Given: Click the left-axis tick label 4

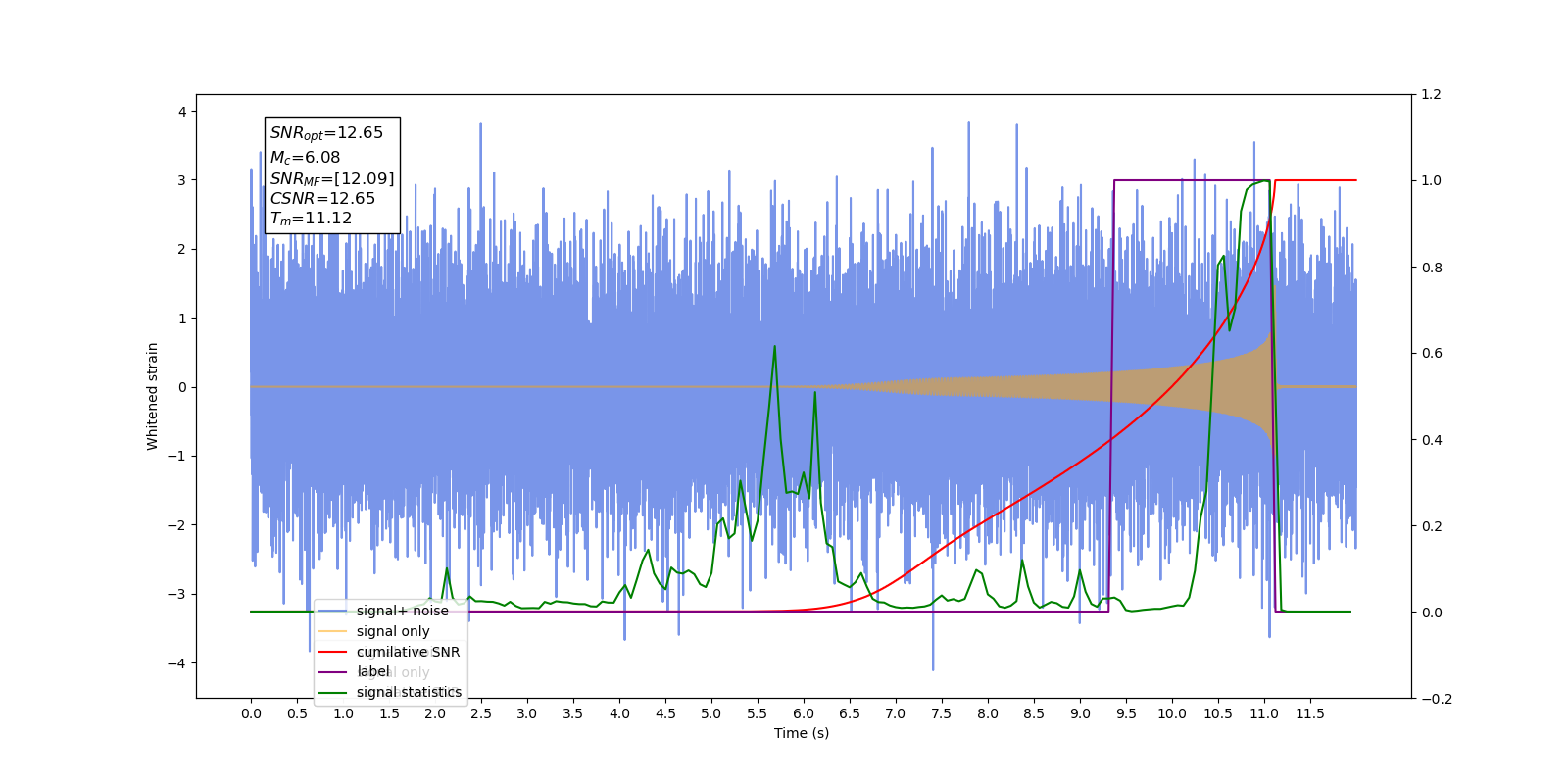Looking at the screenshot, I should click(x=182, y=112).
